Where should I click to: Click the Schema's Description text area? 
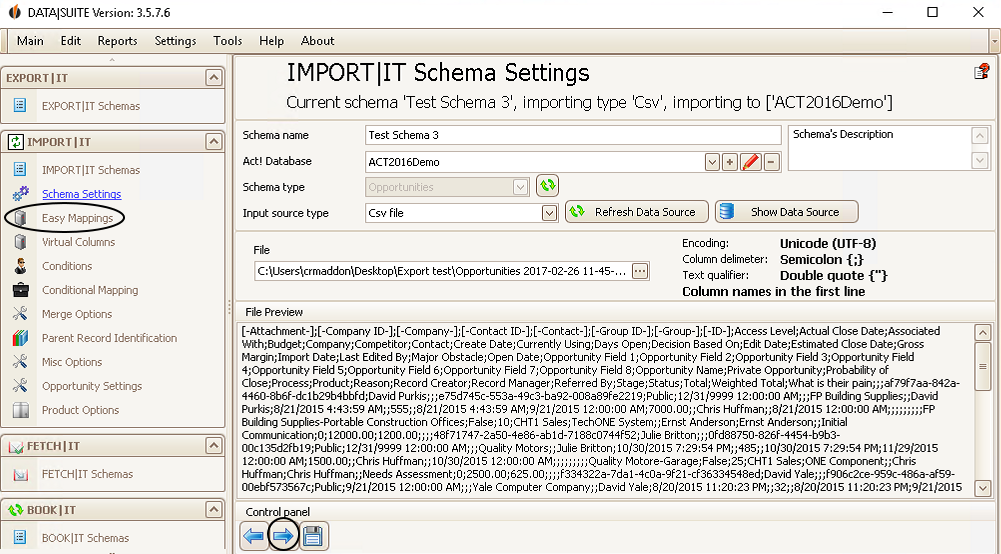click(880, 148)
